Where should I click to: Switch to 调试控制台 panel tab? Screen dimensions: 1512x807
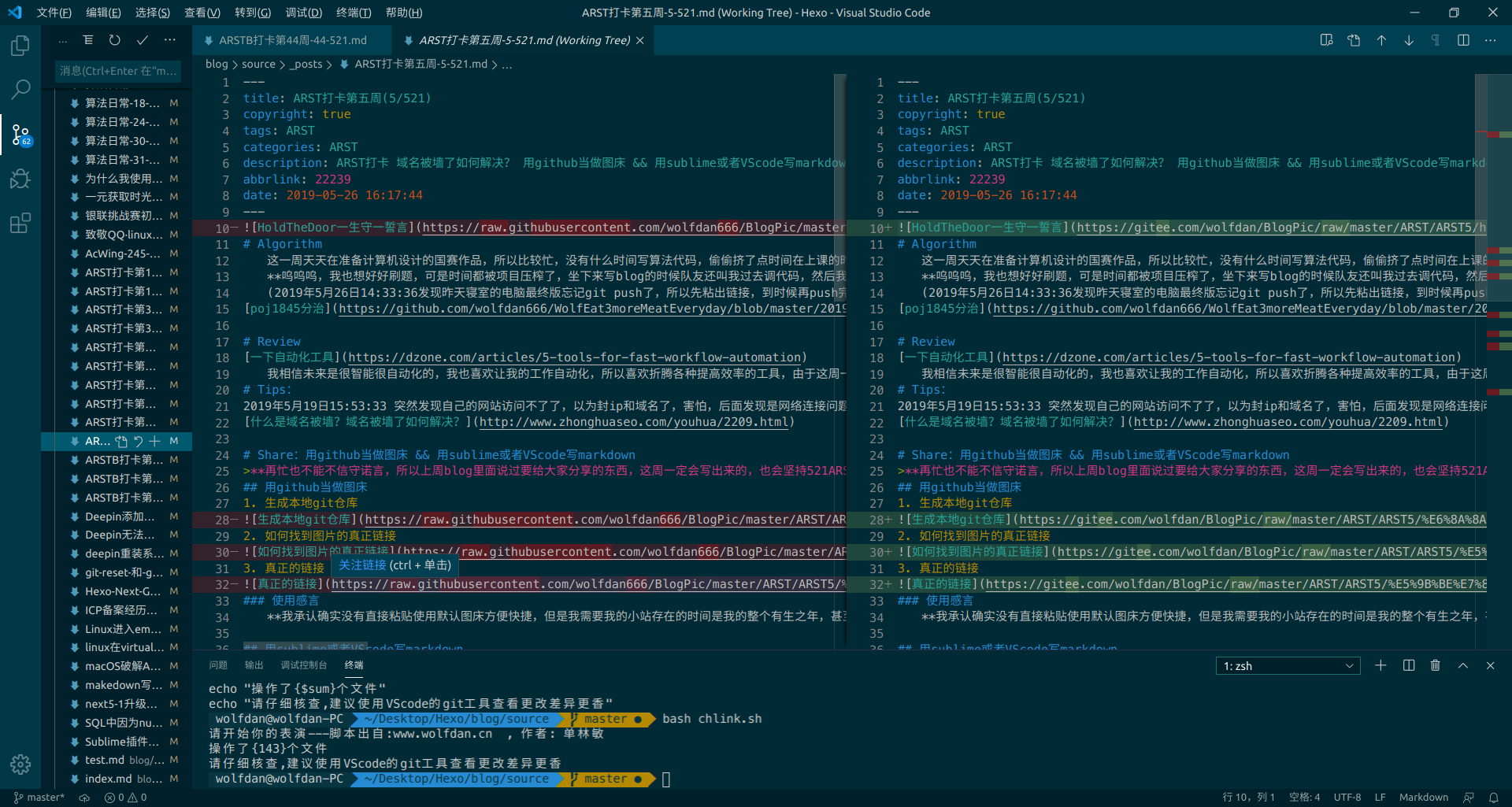point(303,665)
